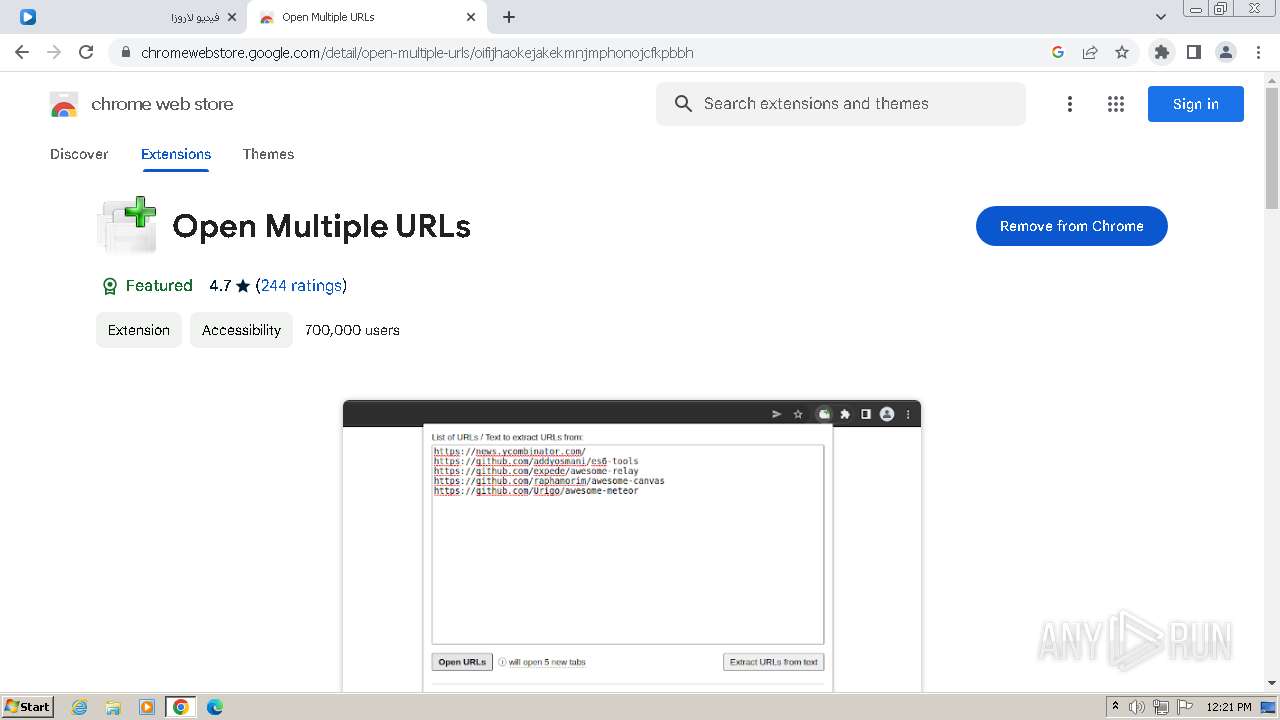The image size is (1280, 720).
Task: Select the Open Multiple URLs browser tab
Action: click(367, 17)
